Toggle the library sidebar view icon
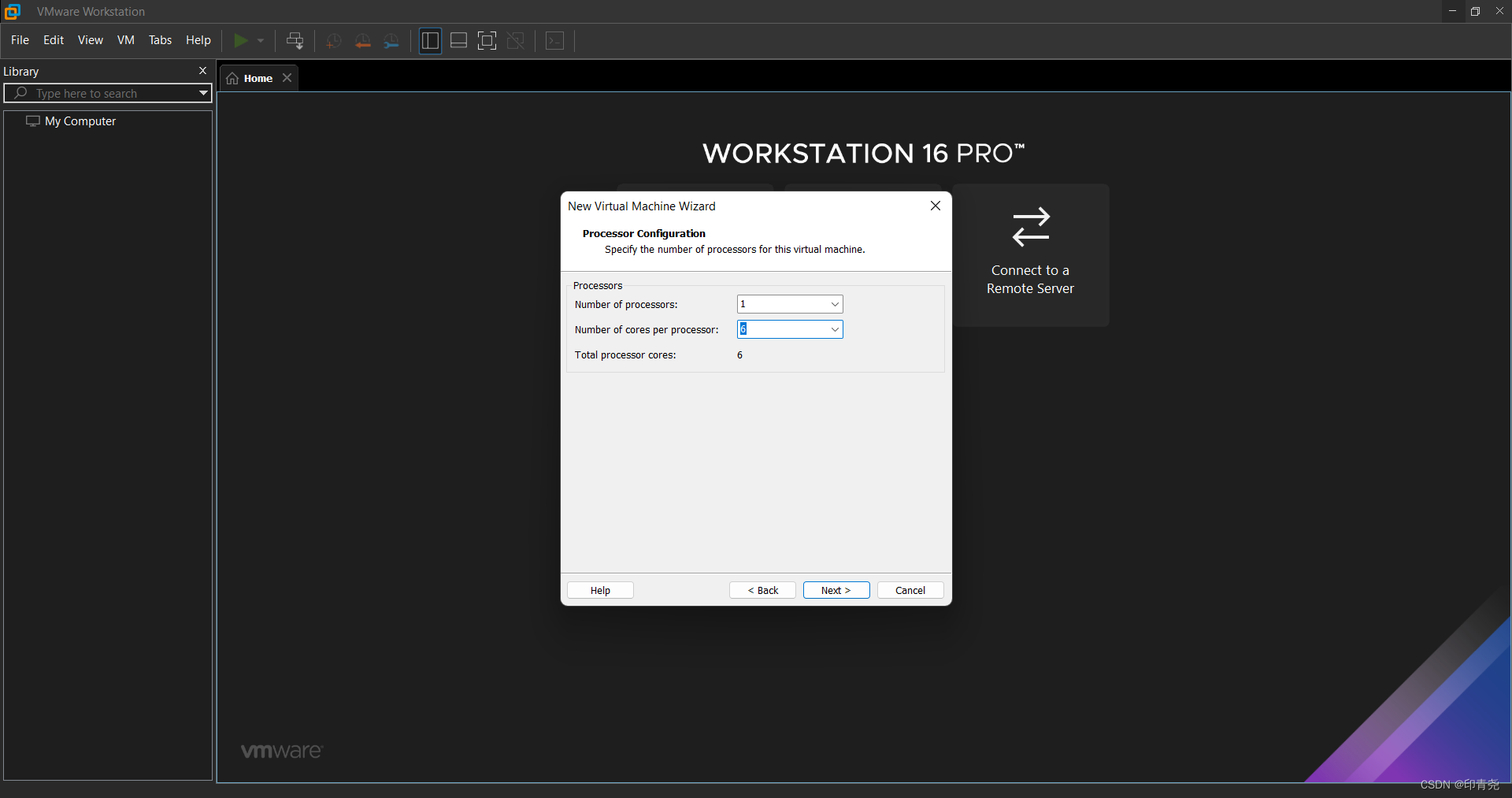The width and height of the screenshot is (1512, 798). (x=430, y=40)
